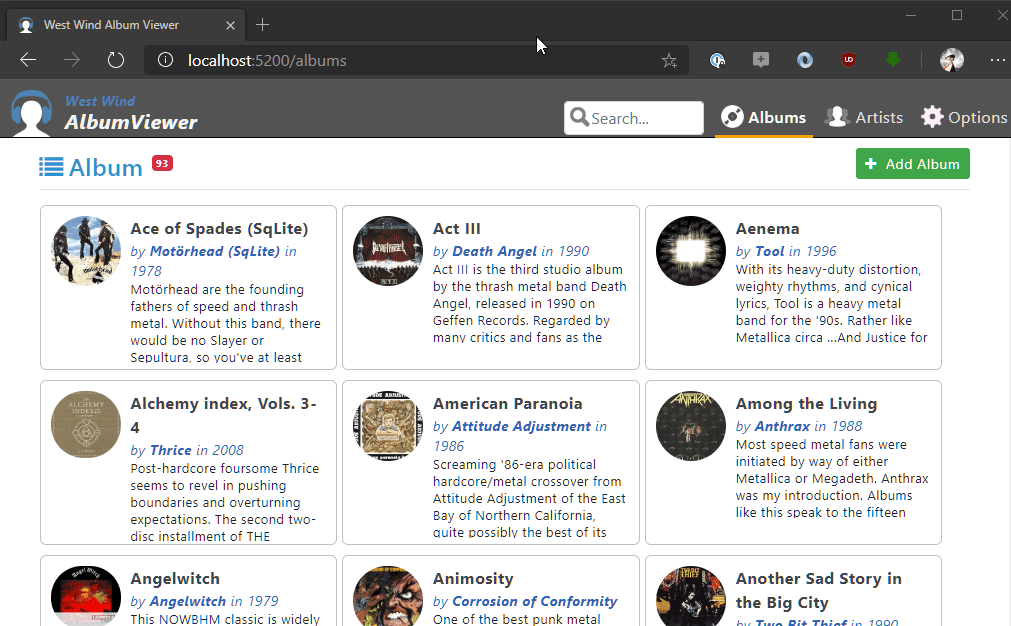Click 'With its heavy-duty distortion' description
The height and width of the screenshot is (626, 1011).
[831, 303]
